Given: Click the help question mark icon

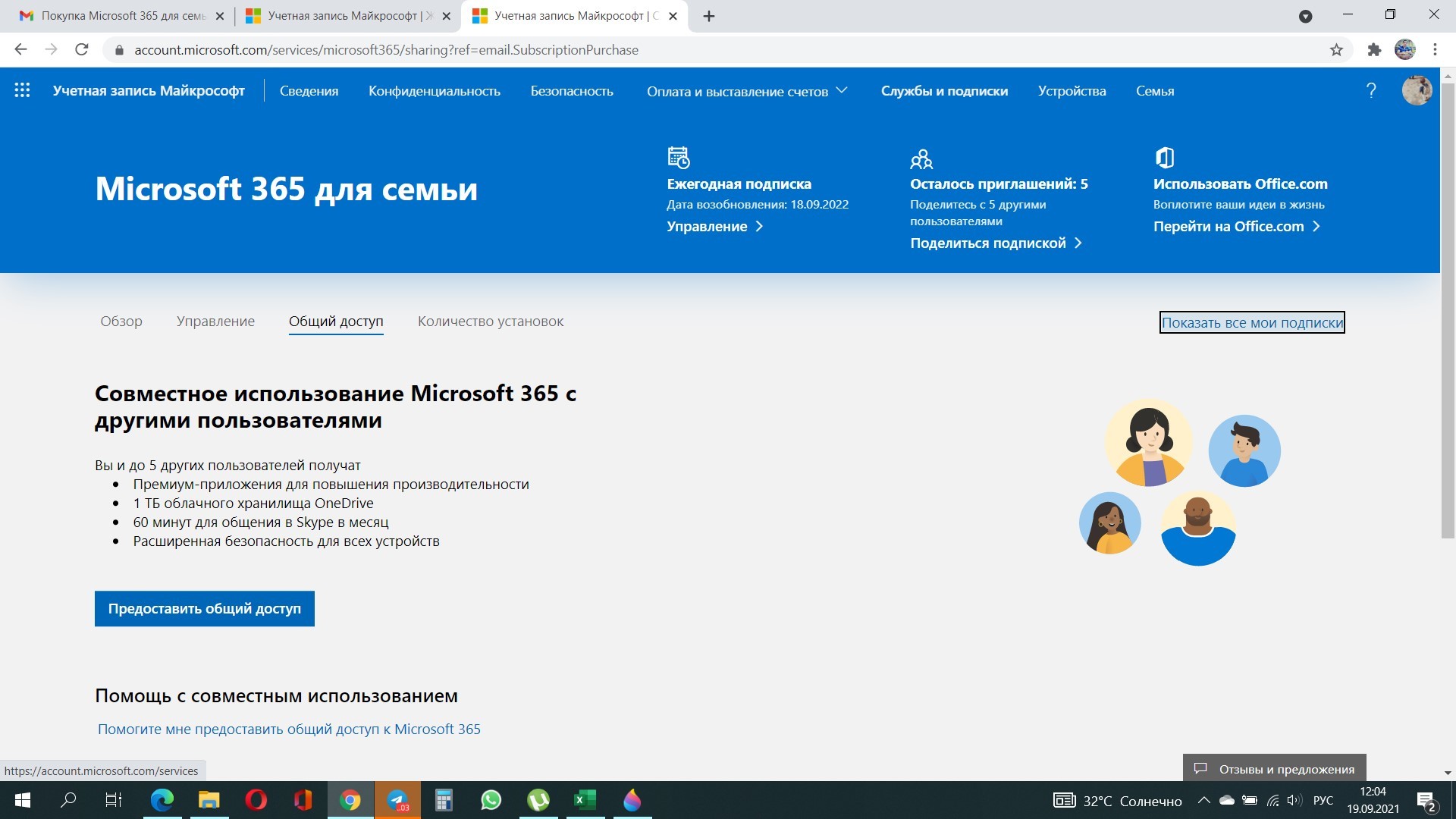Looking at the screenshot, I should (x=1371, y=90).
